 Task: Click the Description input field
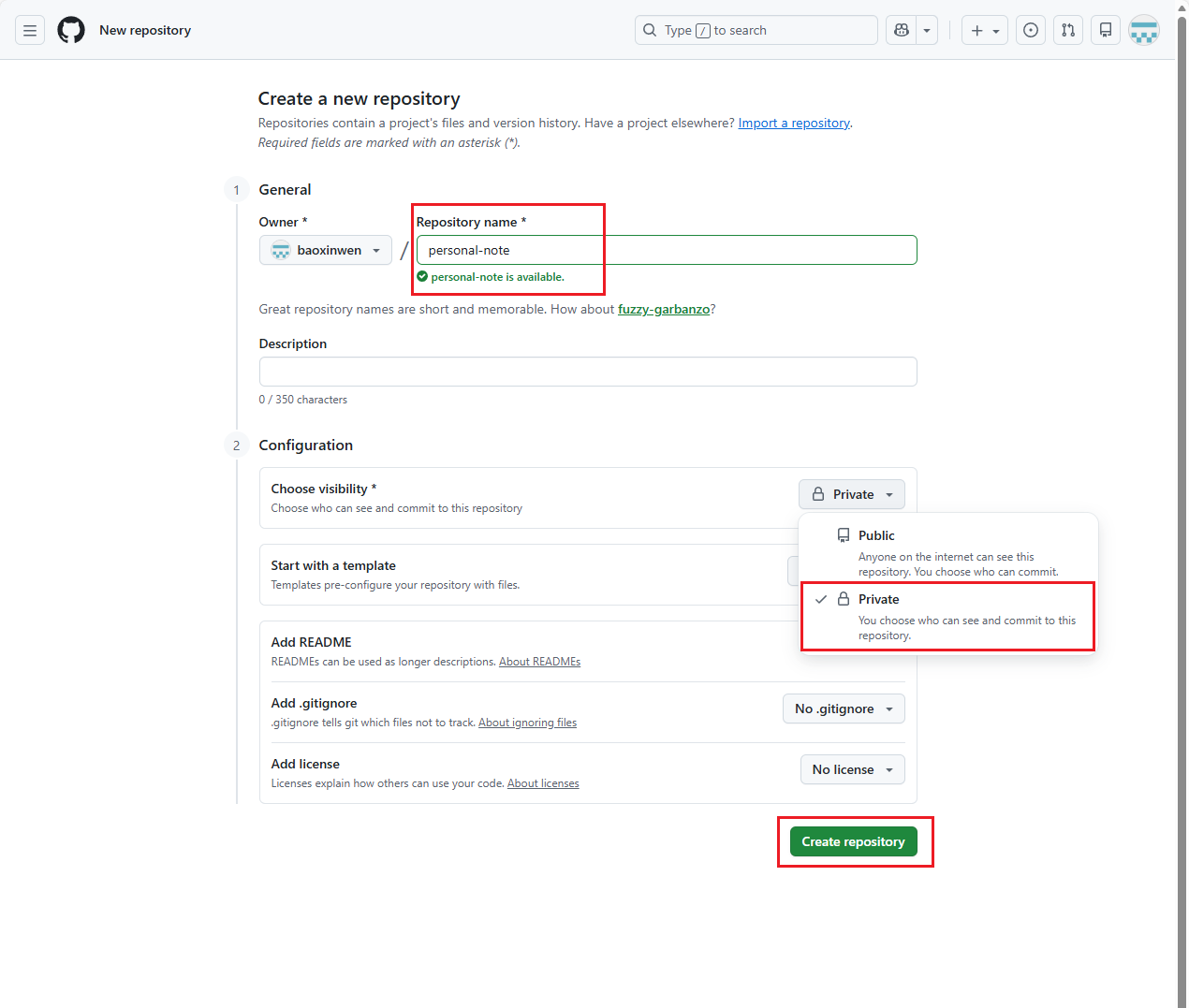(x=587, y=372)
